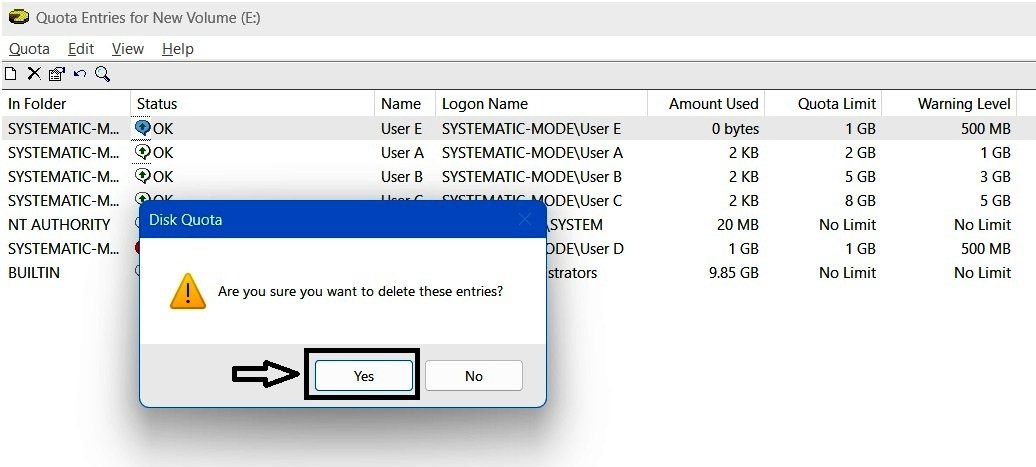
Task: Click logon name SYSTEMATIC-MODE\User E
Action: click(x=532, y=129)
